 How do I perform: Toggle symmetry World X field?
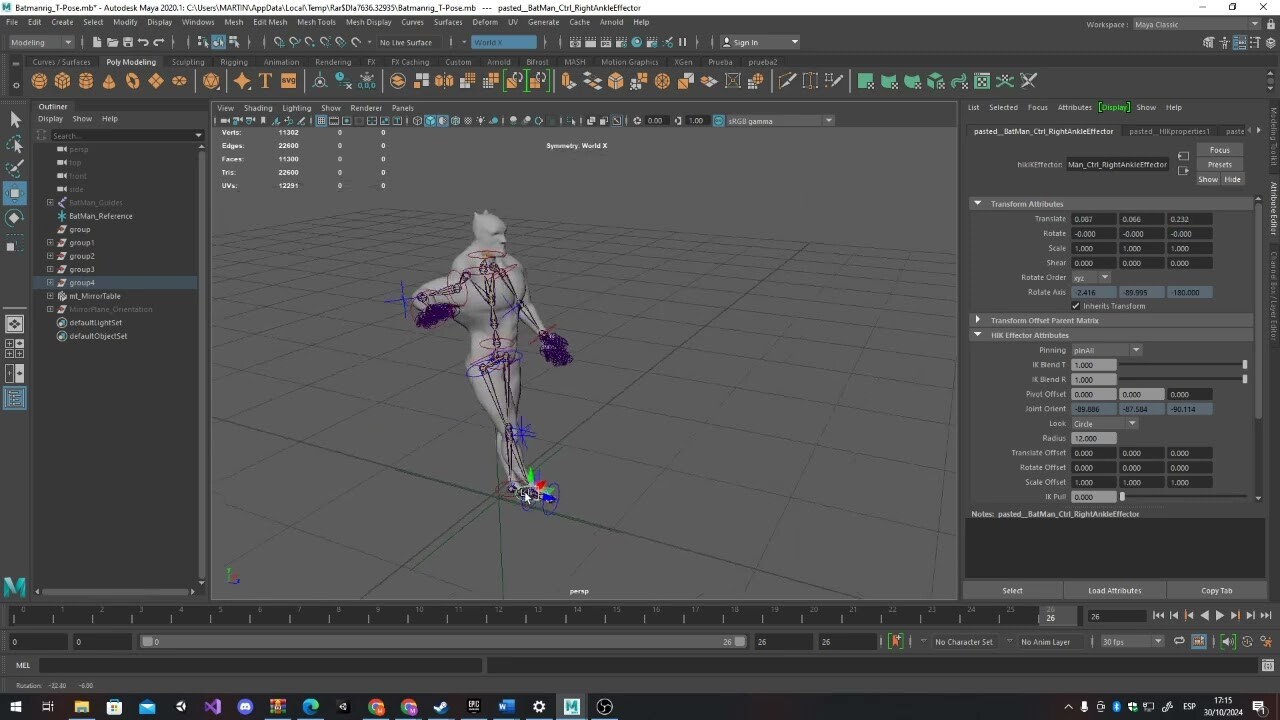tap(504, 42)
